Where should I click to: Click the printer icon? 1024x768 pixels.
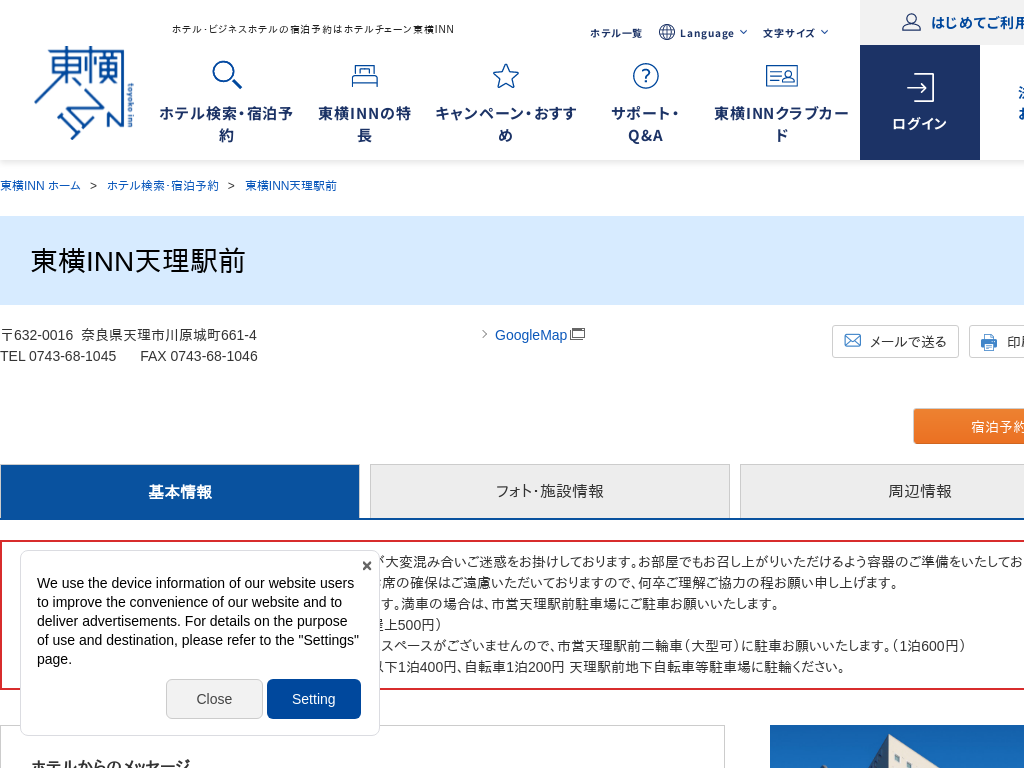pos(989,342)
